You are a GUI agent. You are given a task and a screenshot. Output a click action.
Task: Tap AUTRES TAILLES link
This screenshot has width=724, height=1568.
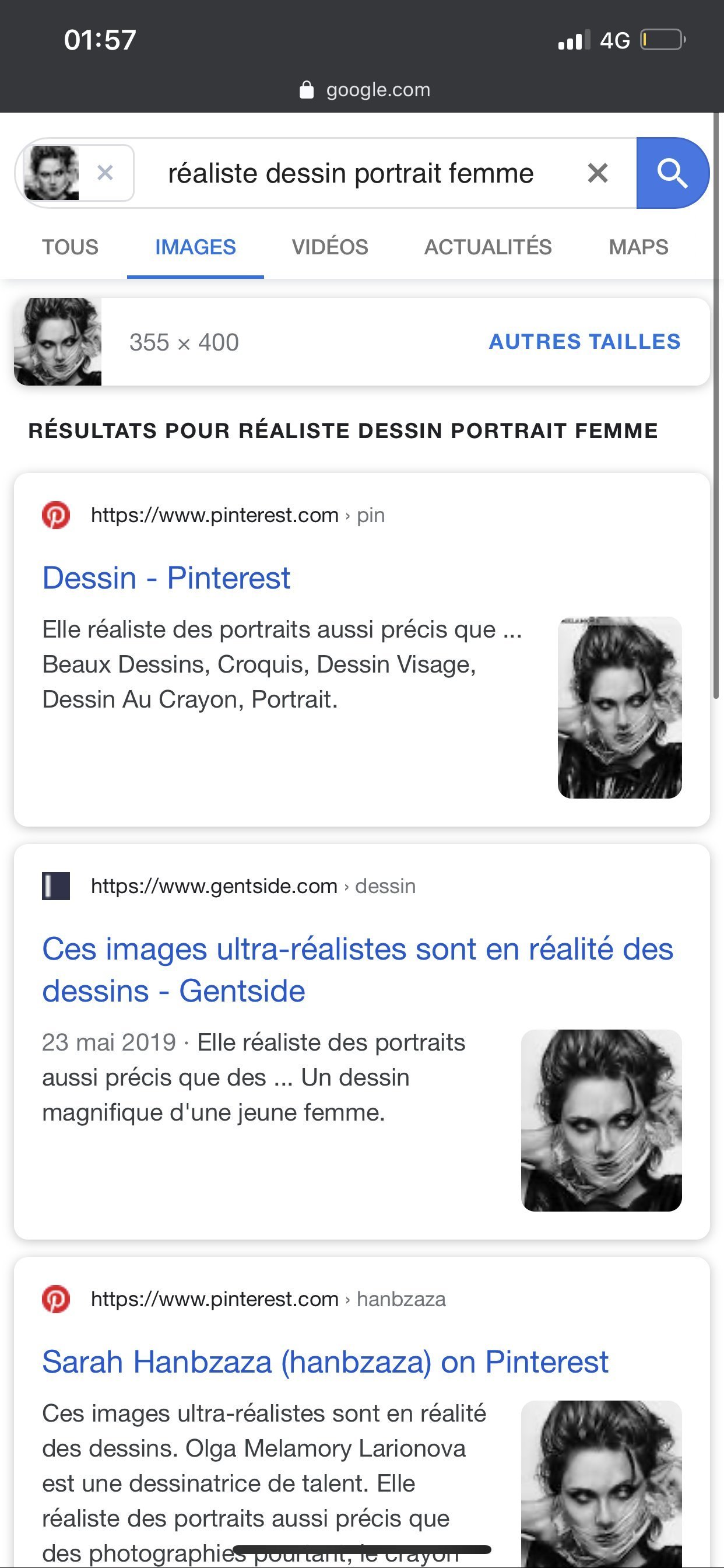(x=585, y=341)
